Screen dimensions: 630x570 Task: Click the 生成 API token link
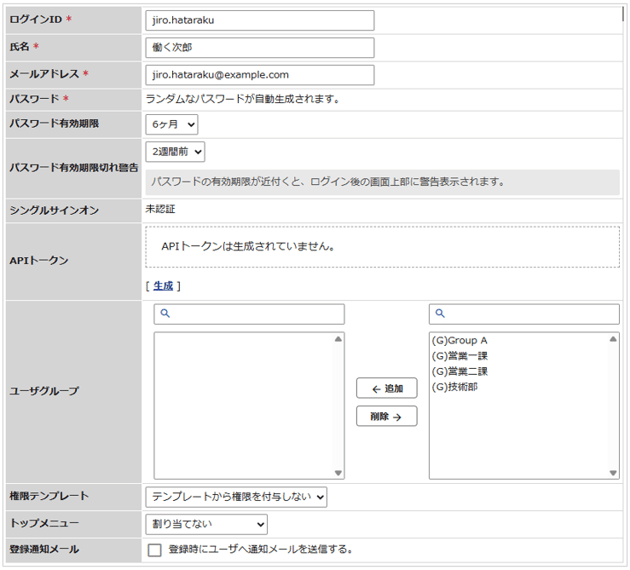pyautogui.click(x=163, y=286)
